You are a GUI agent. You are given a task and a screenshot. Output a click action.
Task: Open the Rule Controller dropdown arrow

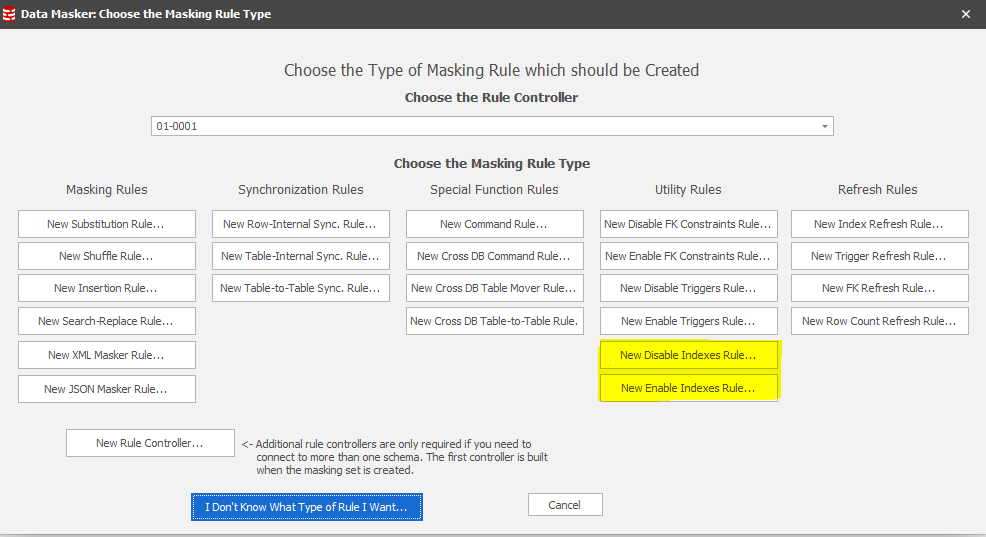[x=824, y=127]
